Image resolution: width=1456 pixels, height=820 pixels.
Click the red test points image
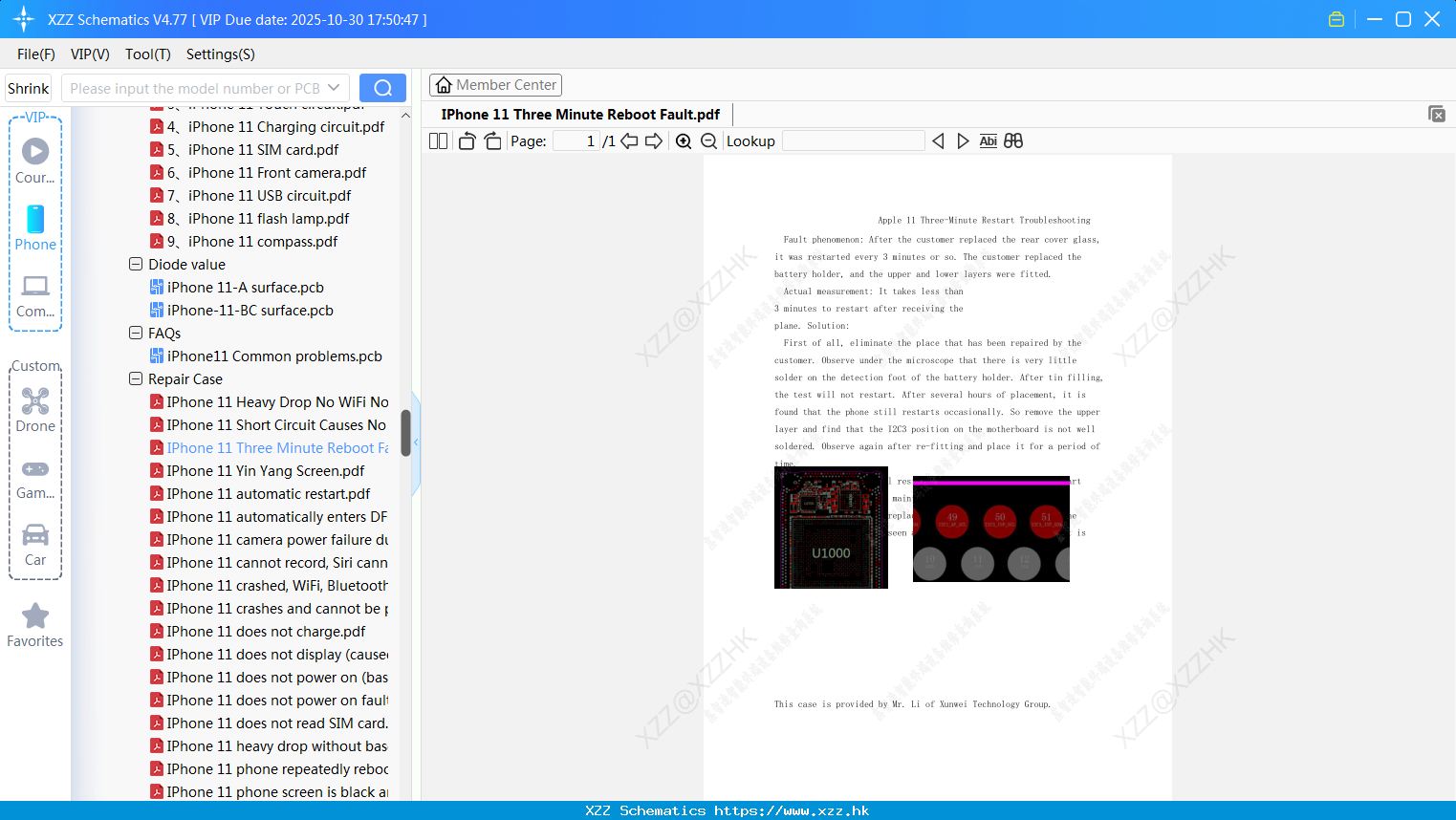[991, 529]
